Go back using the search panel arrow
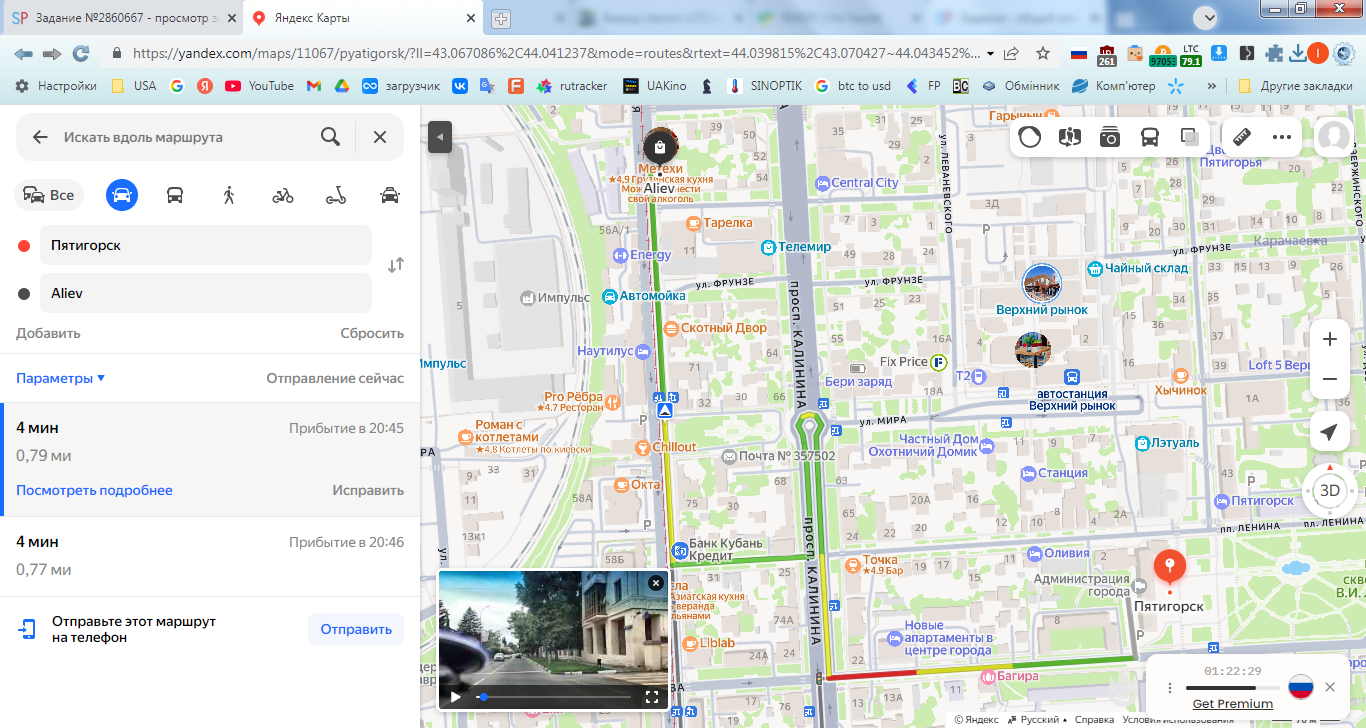This screenshot has height=728, width=1366. tap(40, 137)
